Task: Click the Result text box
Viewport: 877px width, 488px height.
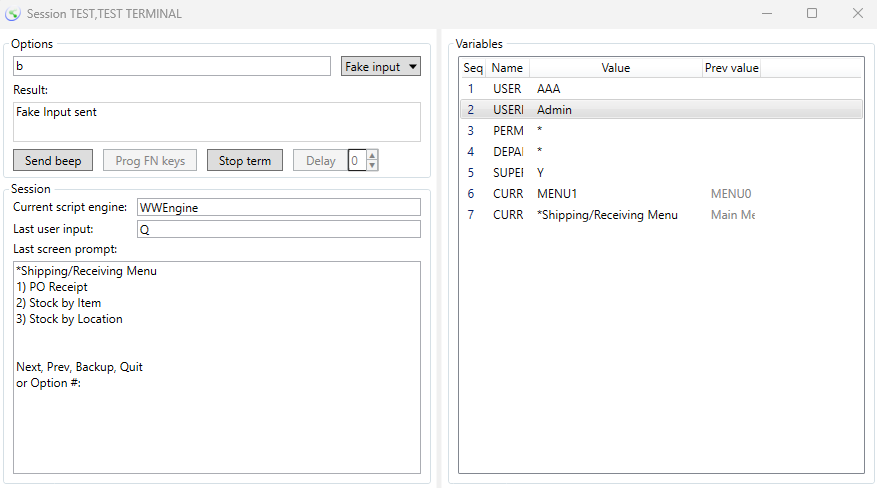Action: coord(216,122)
